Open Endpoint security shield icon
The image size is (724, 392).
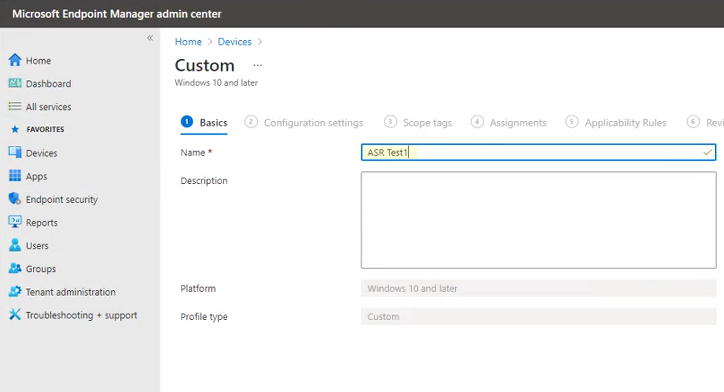click(15, 199)
